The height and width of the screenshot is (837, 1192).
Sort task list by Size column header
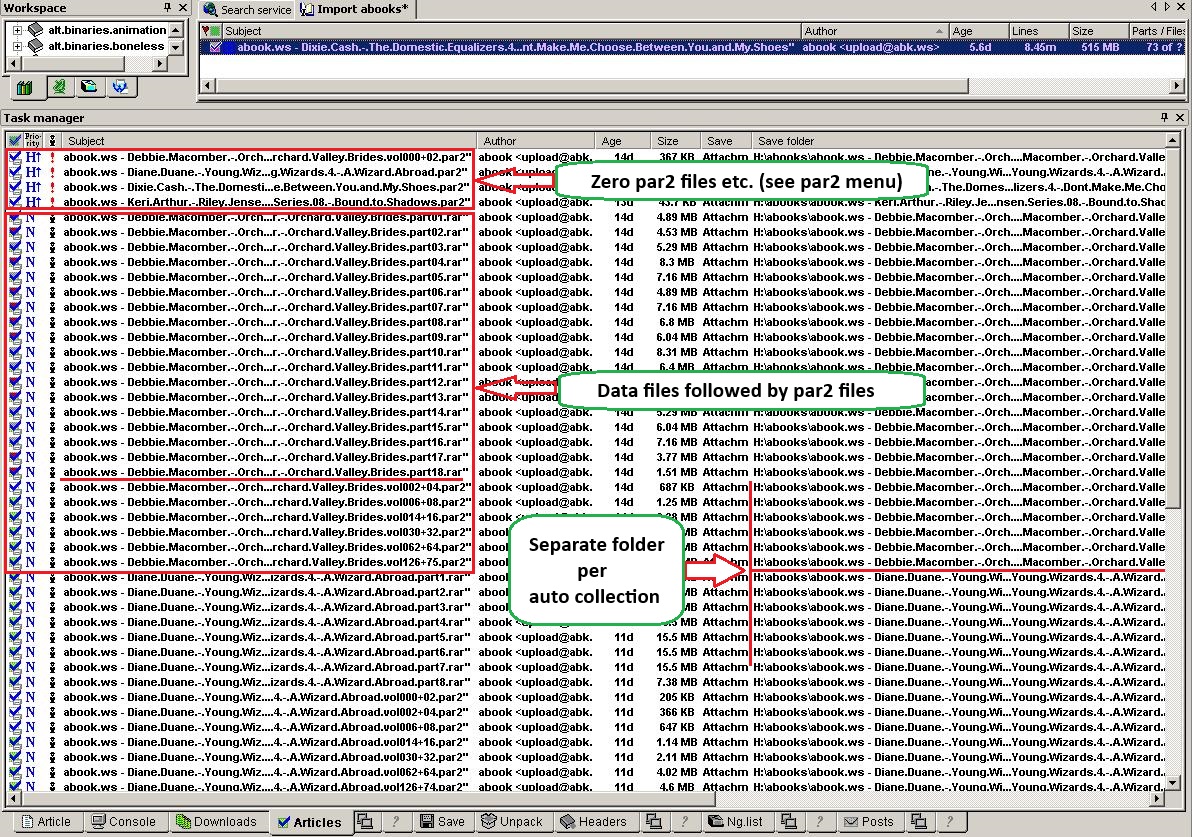tap(667, 141)
